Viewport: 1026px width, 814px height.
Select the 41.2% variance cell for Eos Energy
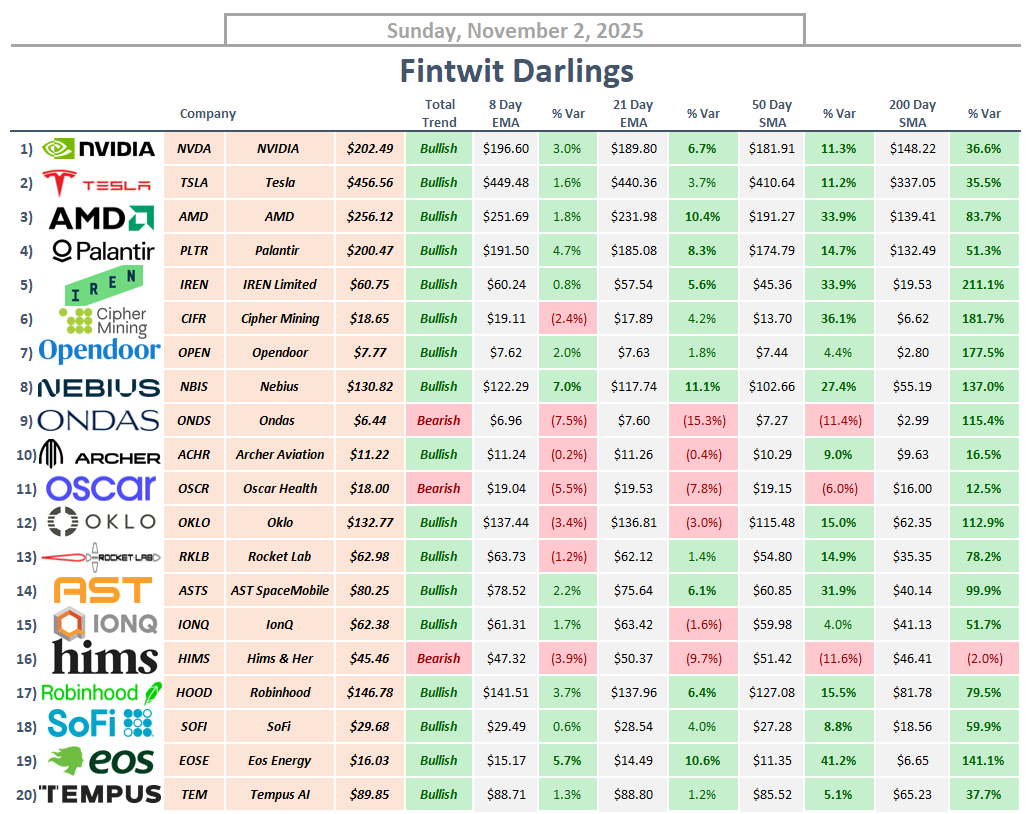click(x=838, y=761)
